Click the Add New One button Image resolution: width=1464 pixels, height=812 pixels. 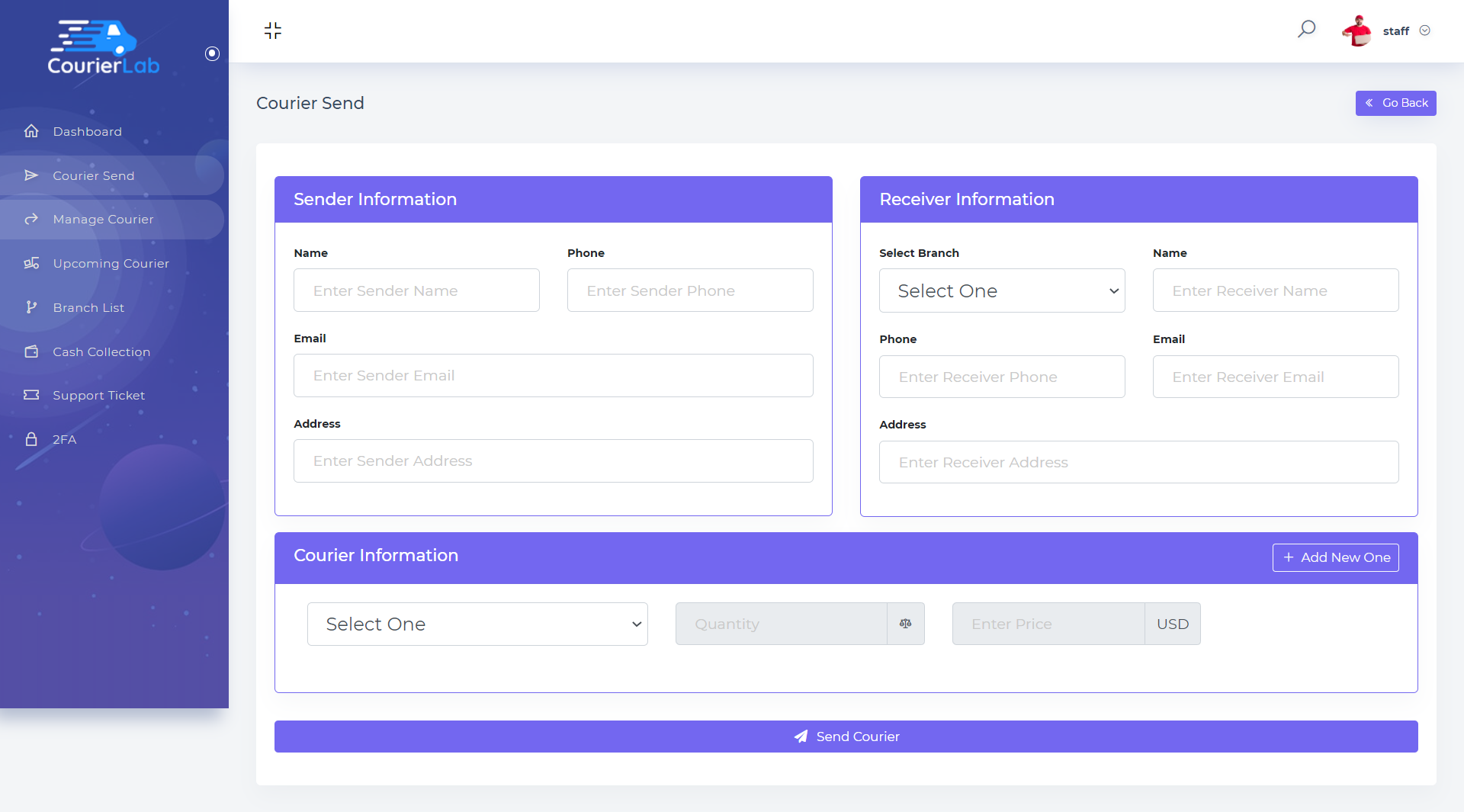click(x=1335, y=557)
